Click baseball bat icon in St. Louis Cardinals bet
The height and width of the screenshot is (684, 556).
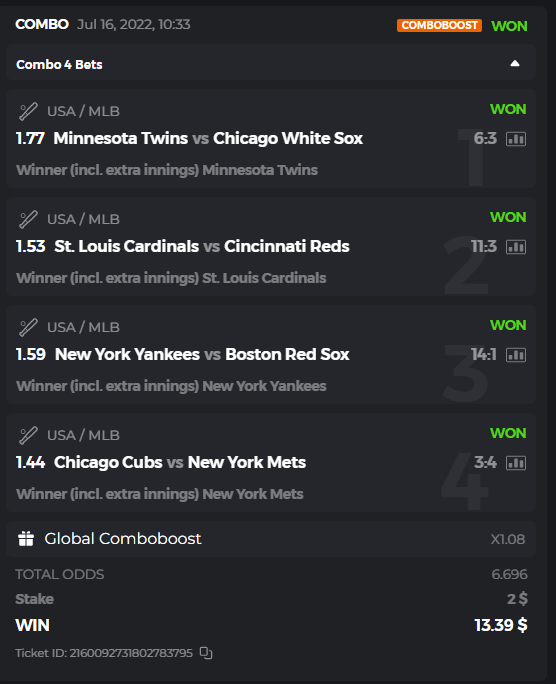click(x=28, y=219)
